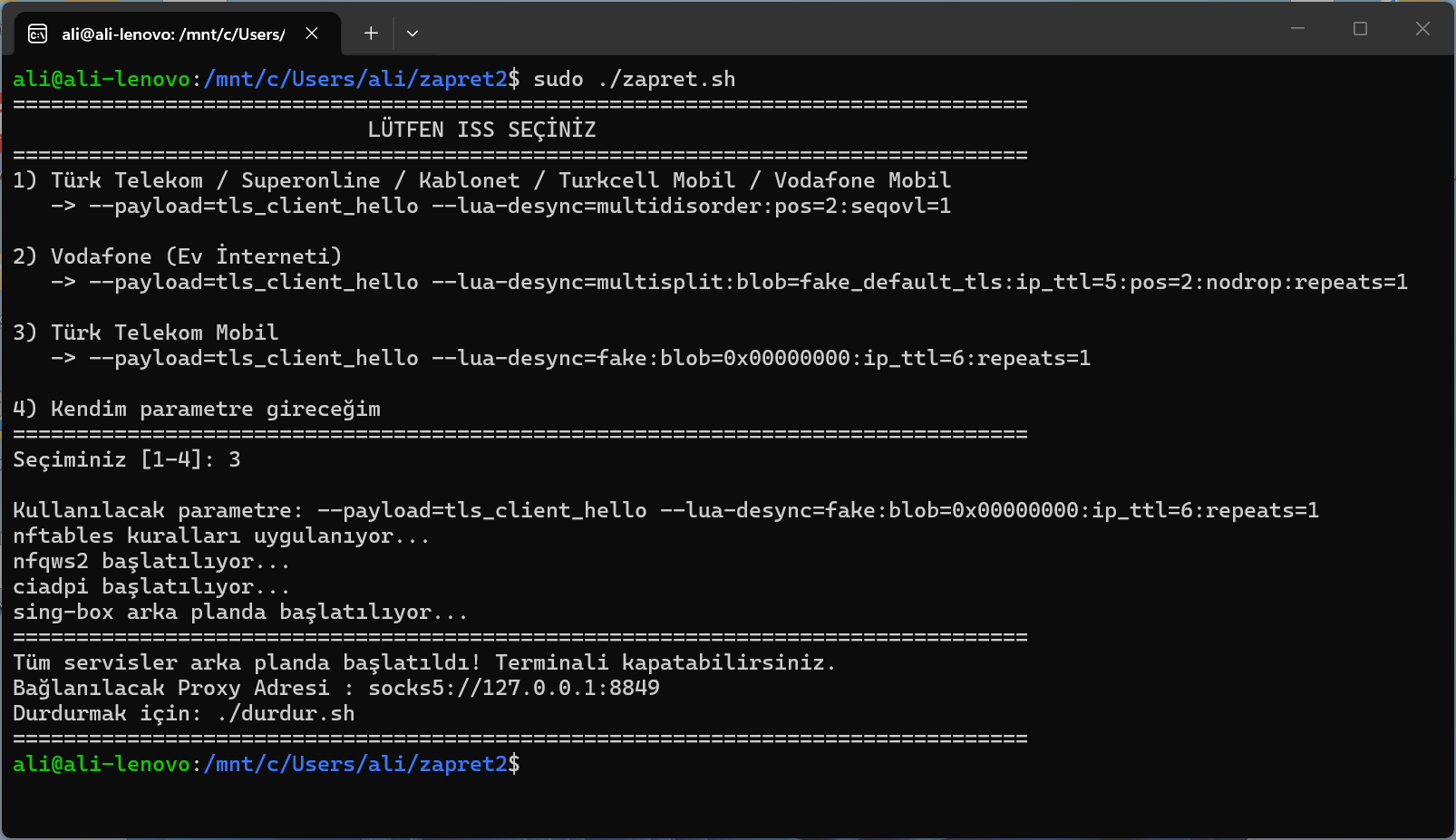Close the ali@ali-lenovo terminal tab

point(312,34)
